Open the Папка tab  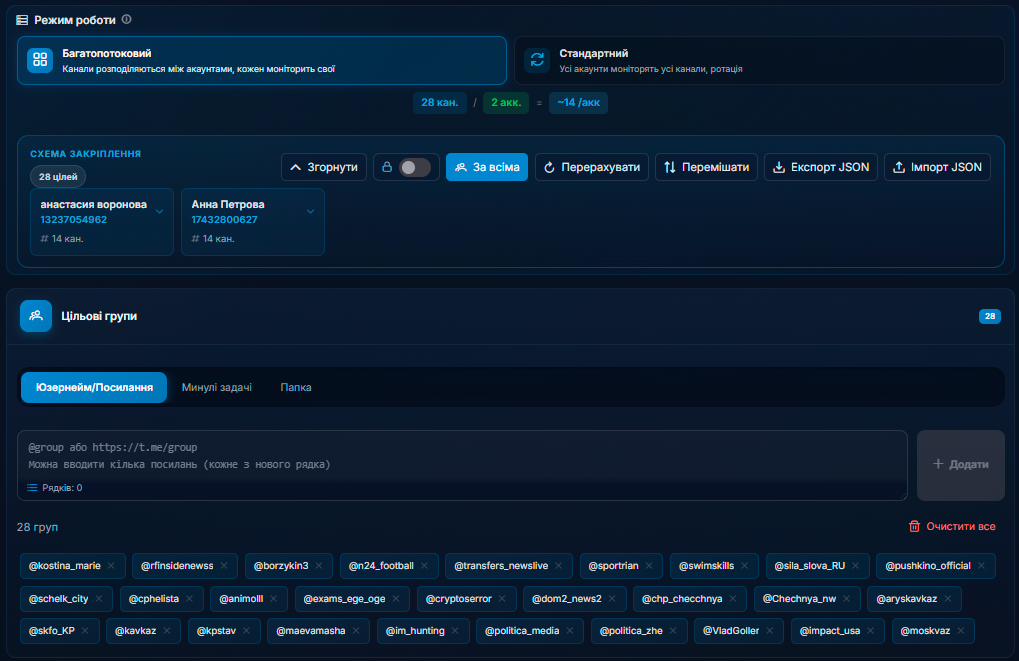pyautogui.click(x=296, y=387)
